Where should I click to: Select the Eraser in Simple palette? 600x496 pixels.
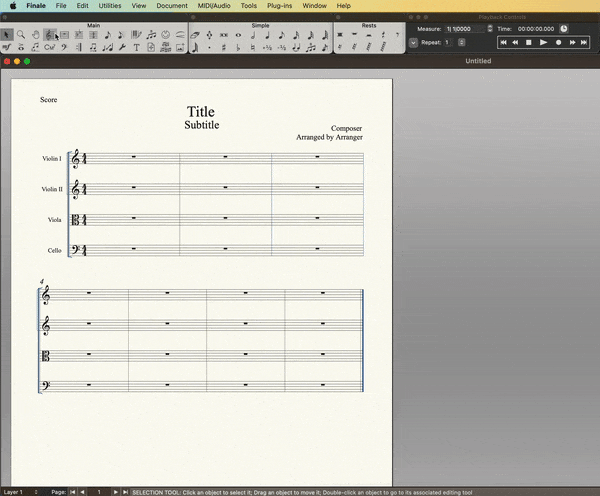click(196, 35)
